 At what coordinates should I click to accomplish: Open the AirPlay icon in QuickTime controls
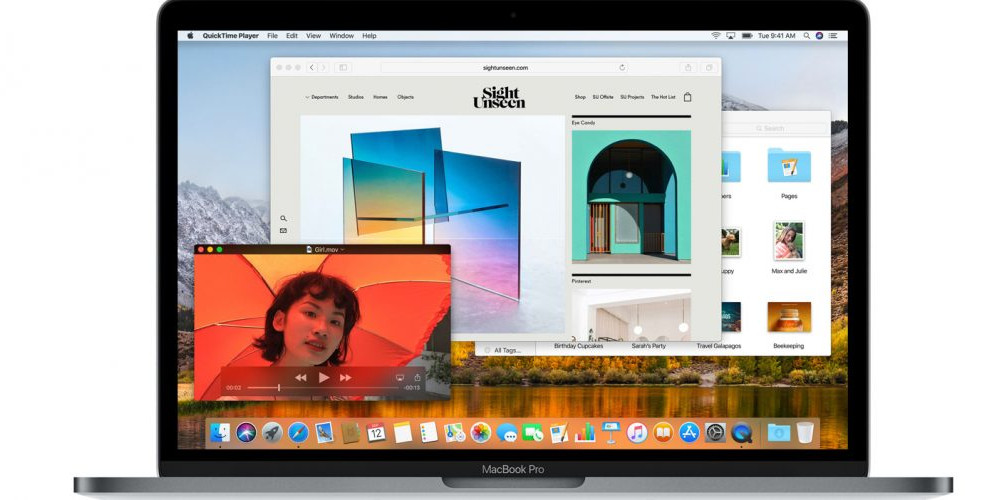[400, 378]
